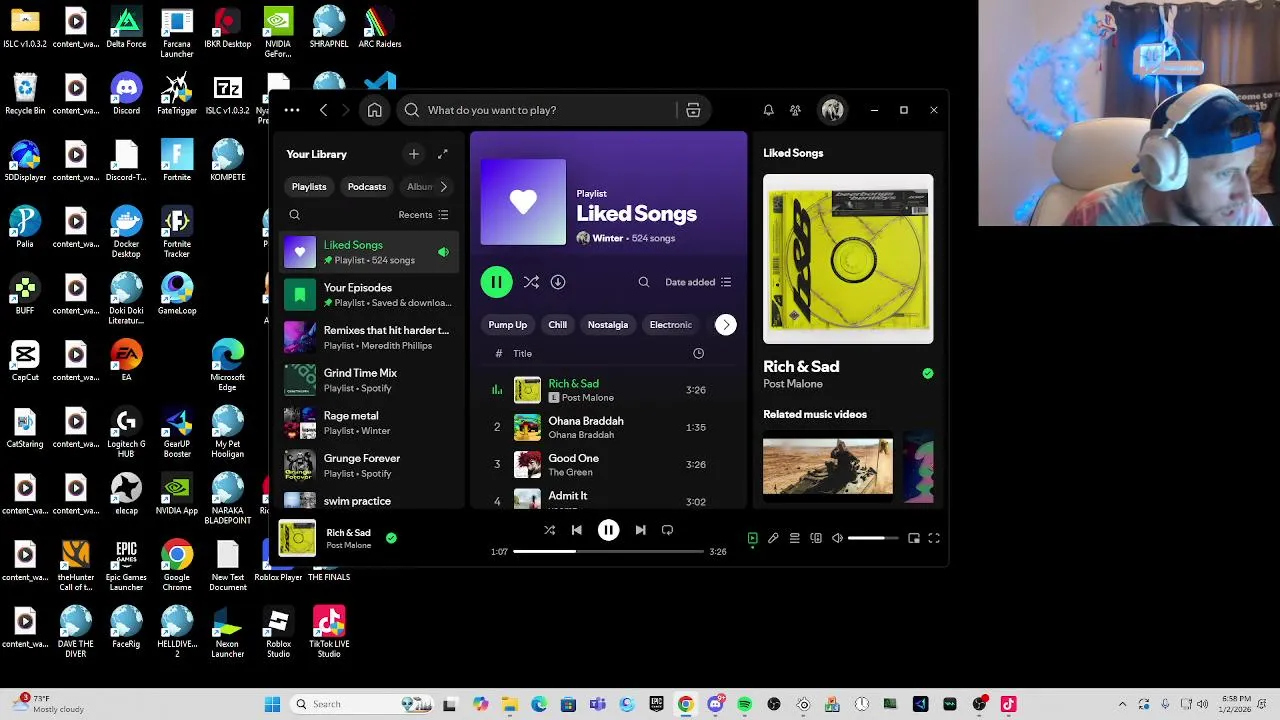1280x720 pixels.
Task: Open the lyrics microphone icon
Action: [773, 538]
